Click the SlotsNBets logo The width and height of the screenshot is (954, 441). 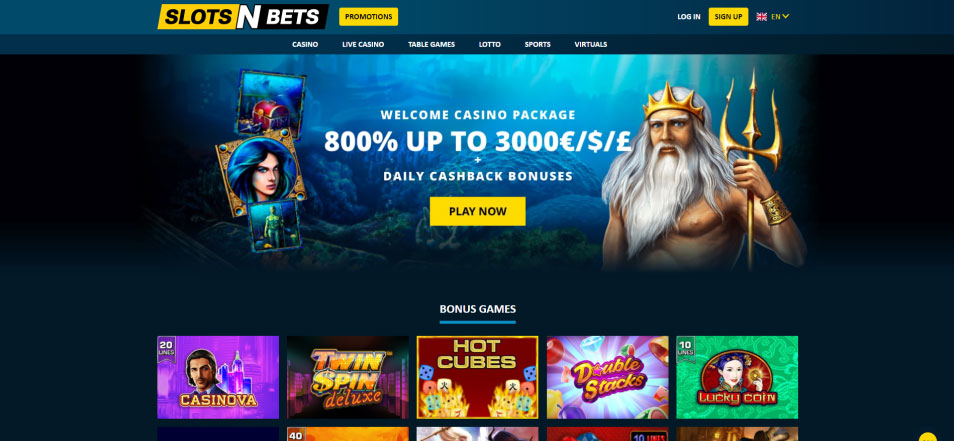243,16
